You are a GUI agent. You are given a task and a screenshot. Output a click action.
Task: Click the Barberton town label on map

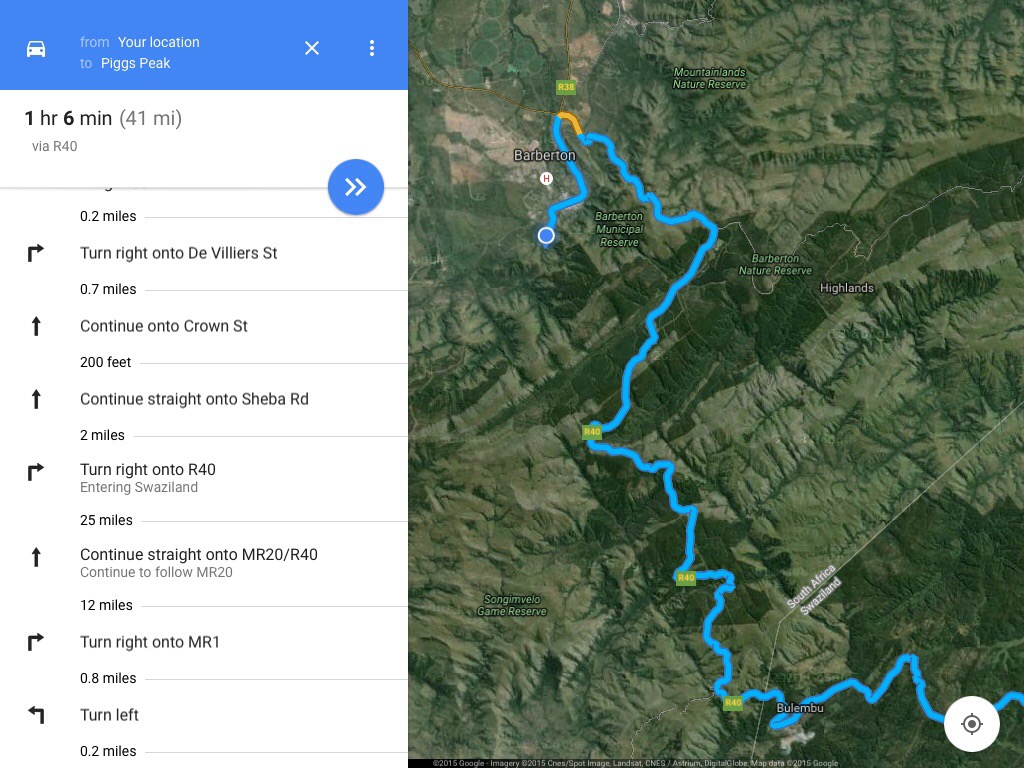tap(544, 156)
